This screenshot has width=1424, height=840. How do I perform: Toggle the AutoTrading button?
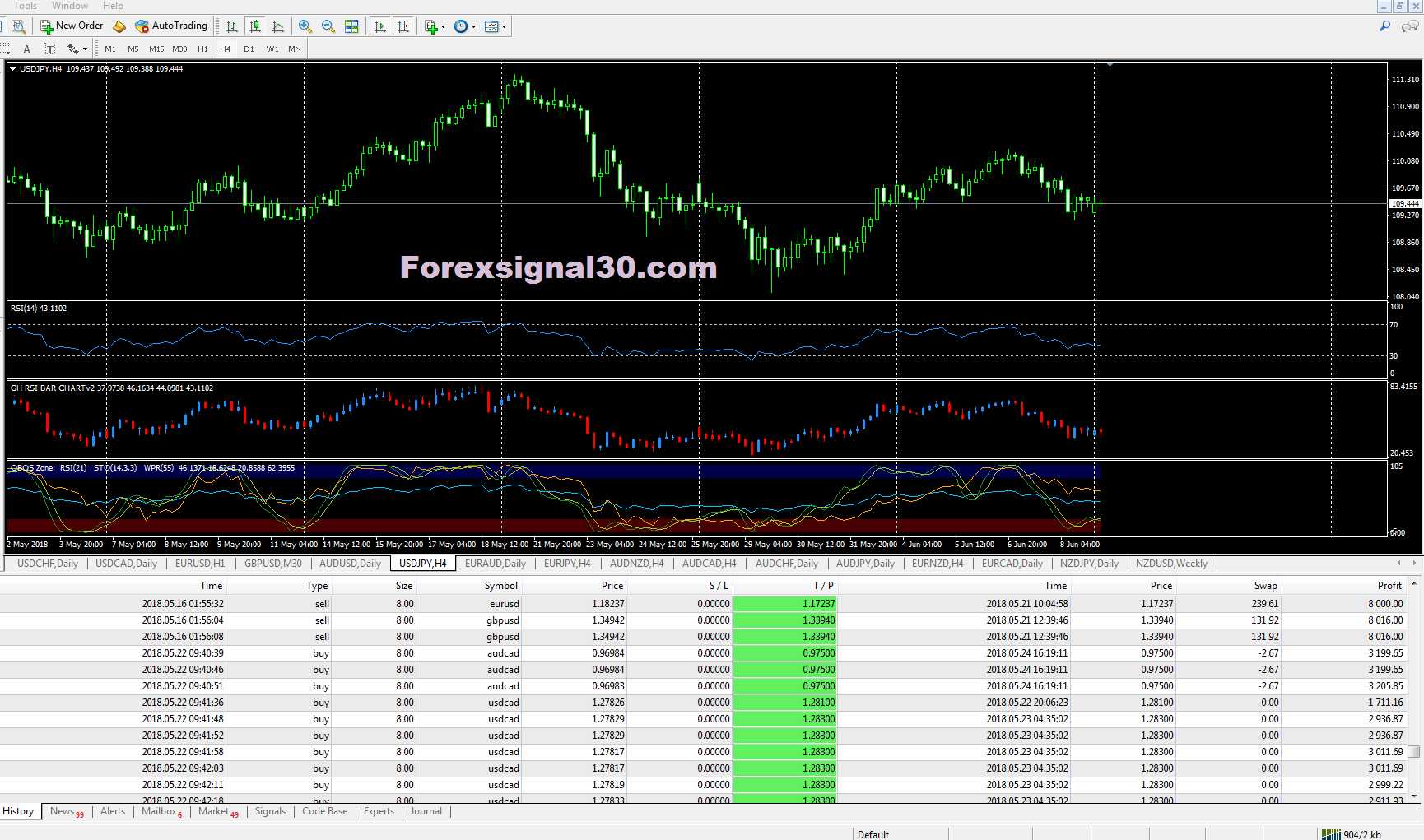click(171, 26)
